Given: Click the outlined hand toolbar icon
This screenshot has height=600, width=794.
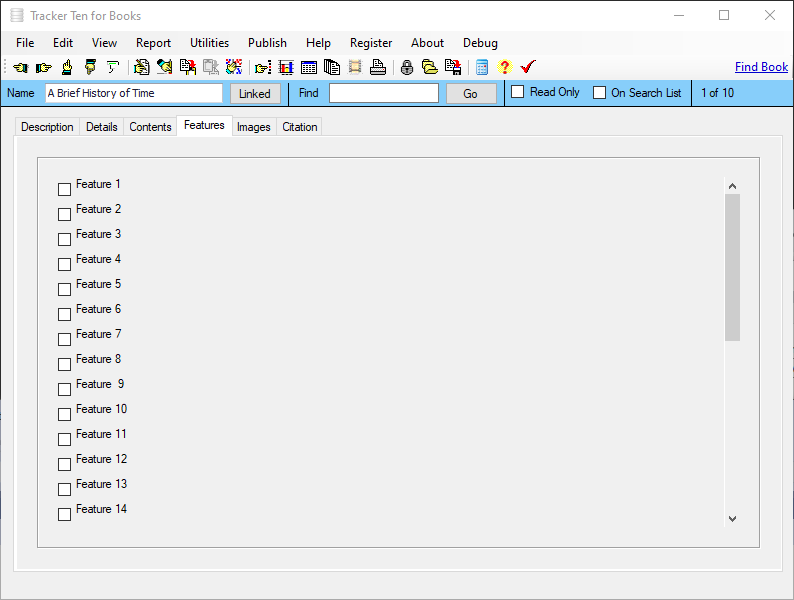Looking at the screenshot, I should click(112, 67).
